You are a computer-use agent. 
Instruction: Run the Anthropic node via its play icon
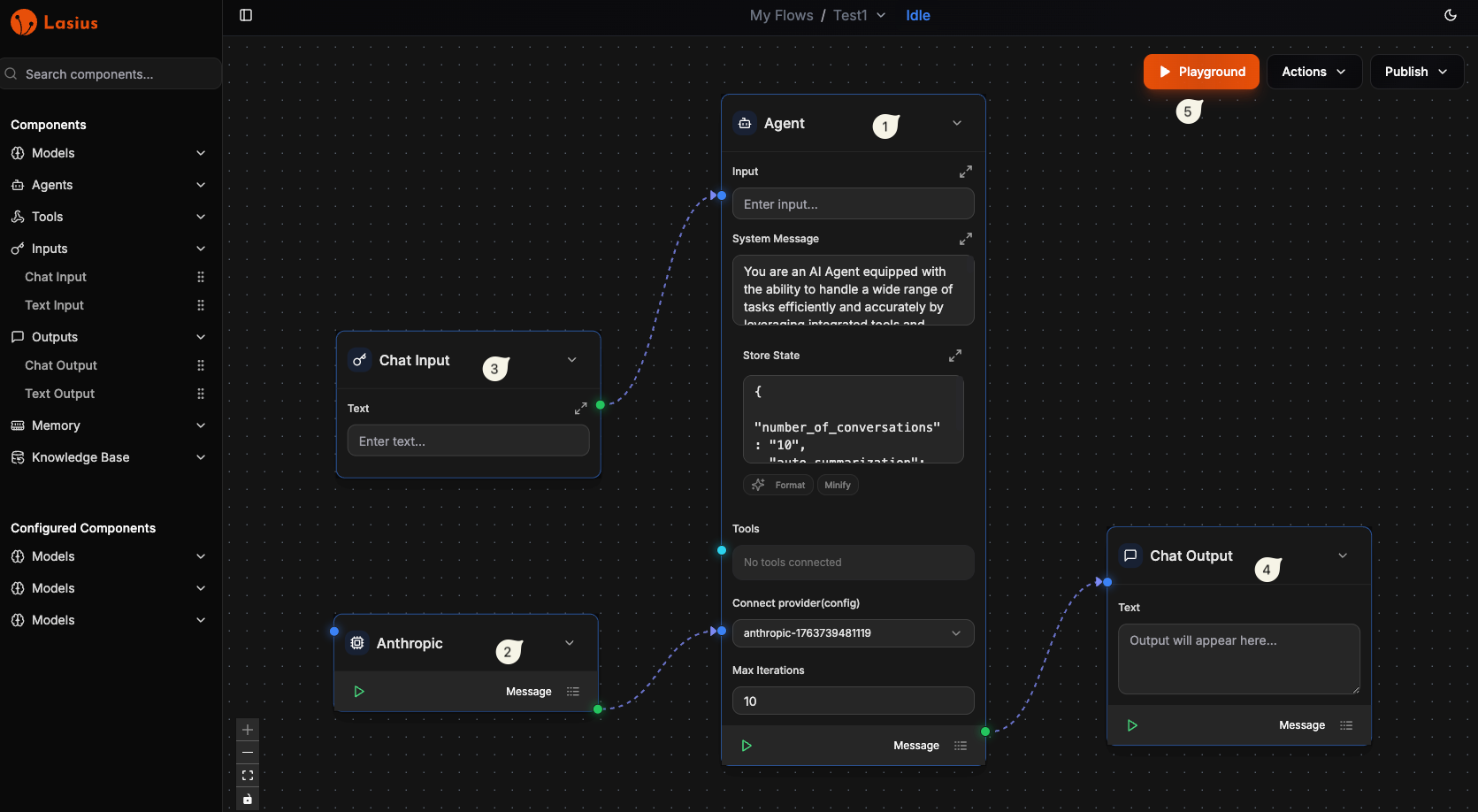coord(359,691)
